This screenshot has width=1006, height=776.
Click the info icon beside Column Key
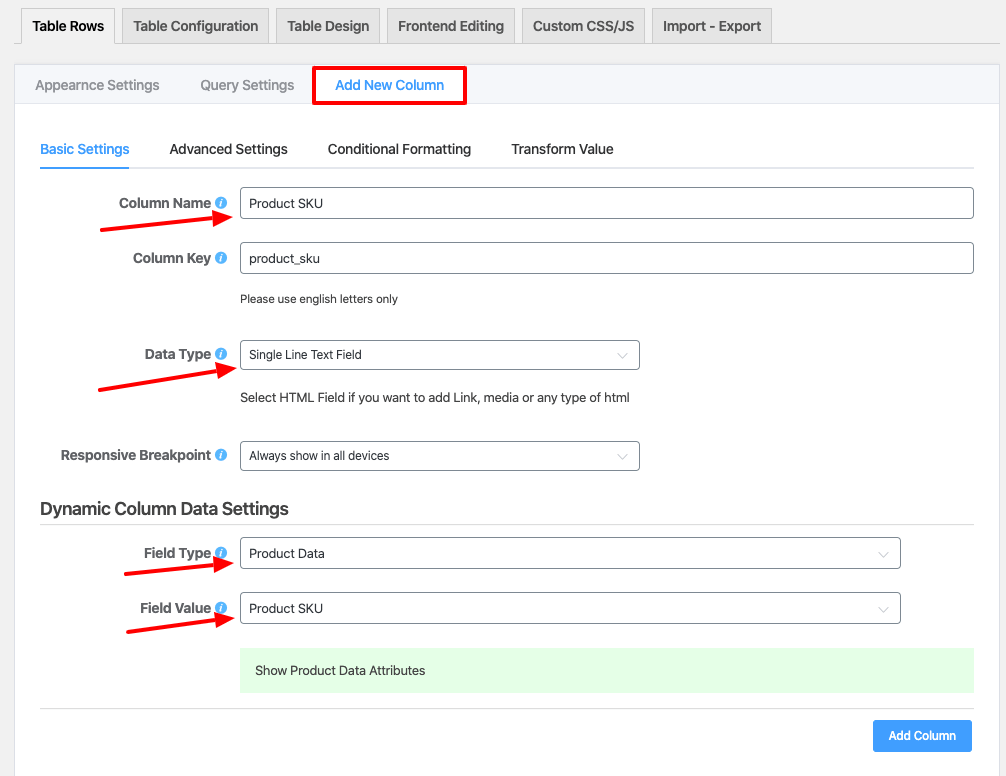[x=221, y=258]
